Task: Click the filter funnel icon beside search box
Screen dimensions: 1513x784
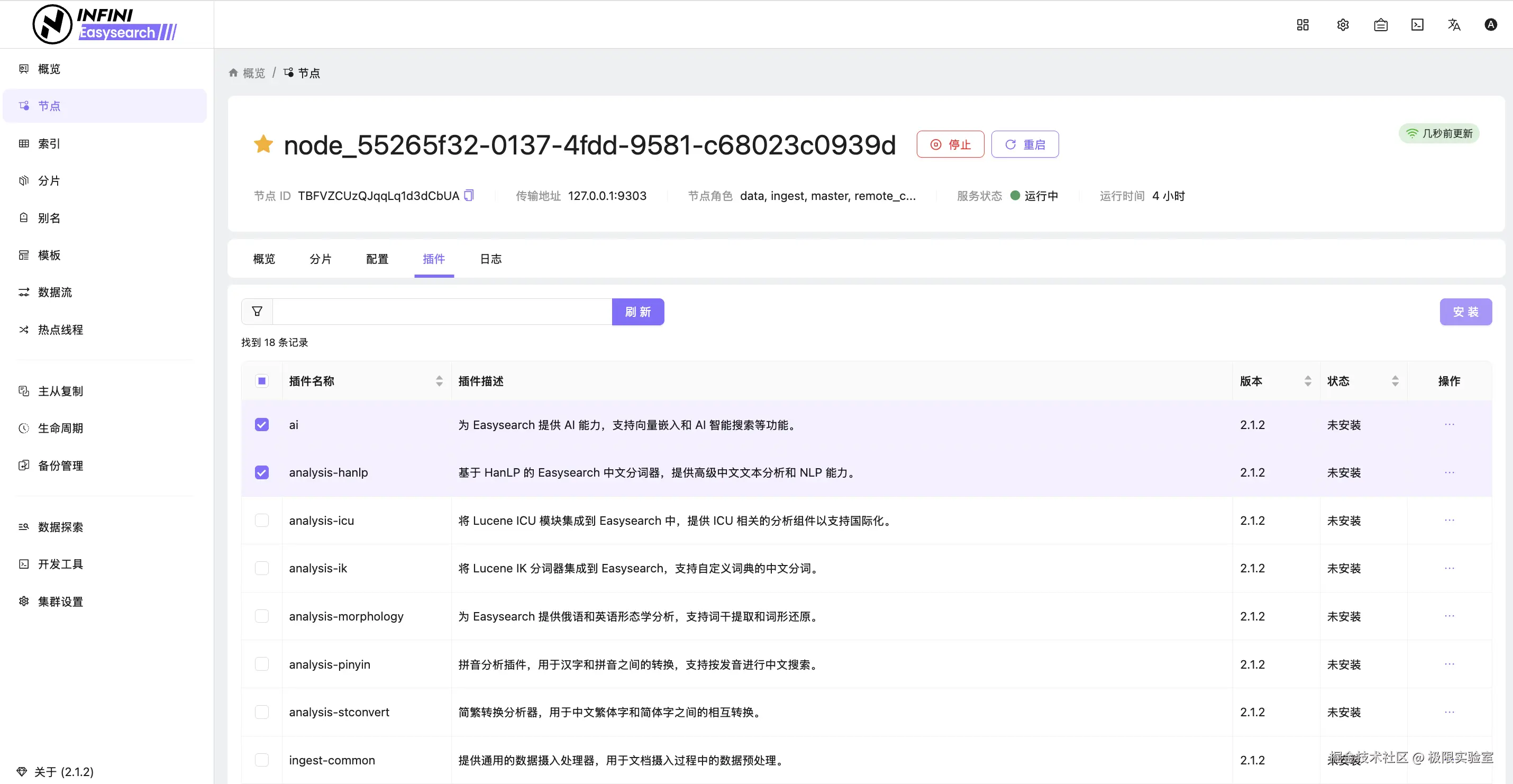Action: point(257,311)
